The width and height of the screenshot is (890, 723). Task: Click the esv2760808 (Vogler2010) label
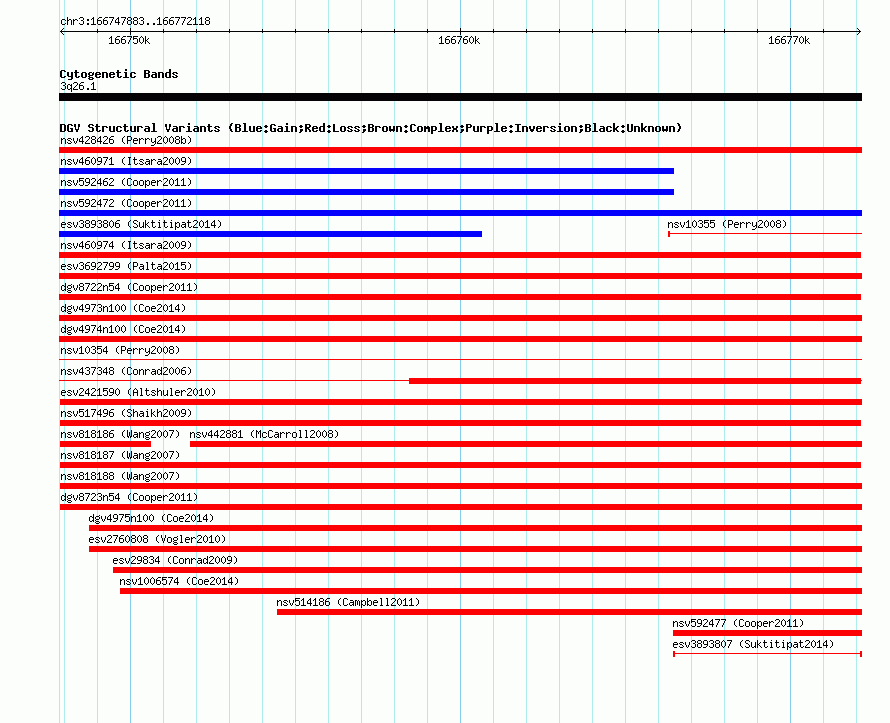pyautogui.click(x=157, y=539)
